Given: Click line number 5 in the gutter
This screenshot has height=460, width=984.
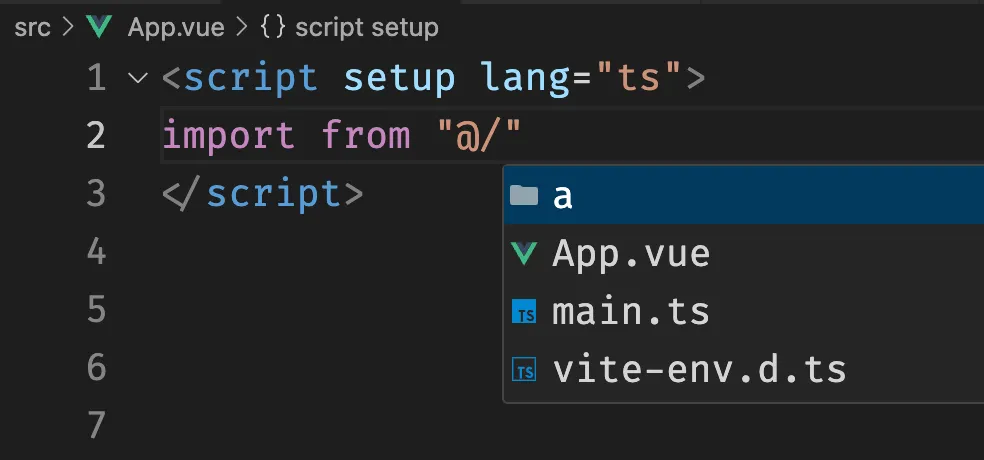Looking at the screenshot, I should click(96, 310).
